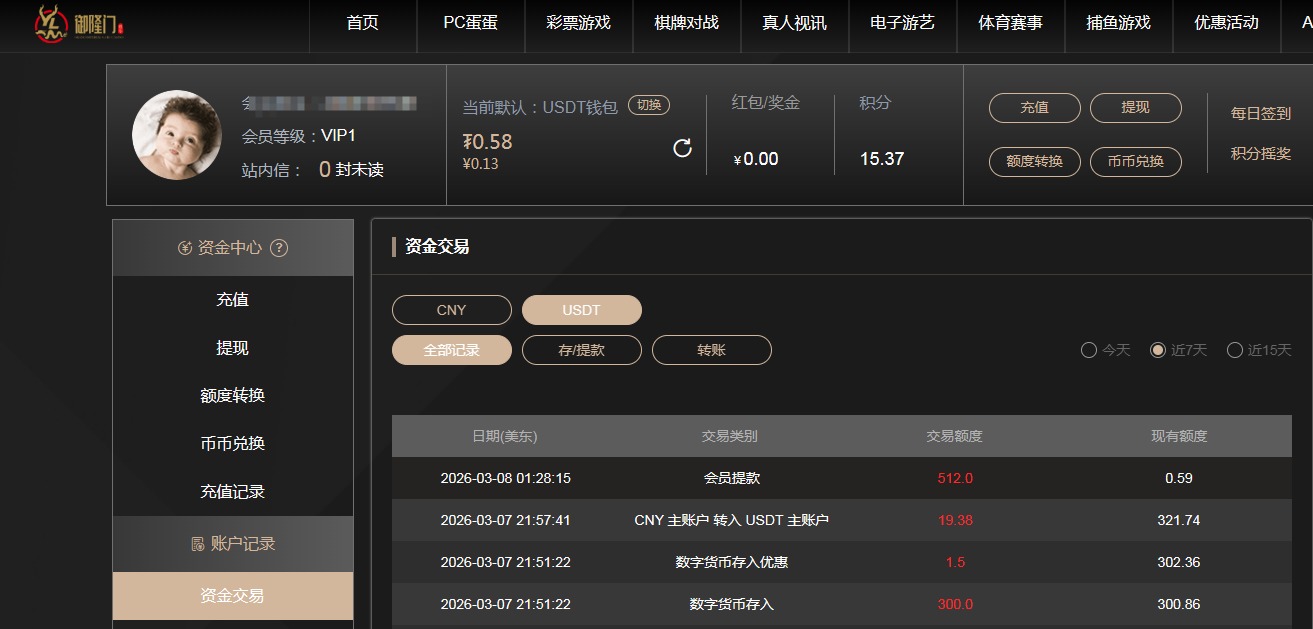Screen dimensions: 1313x629
Task: Open the 彩票游戏 menu
Action: click(578, 27)
